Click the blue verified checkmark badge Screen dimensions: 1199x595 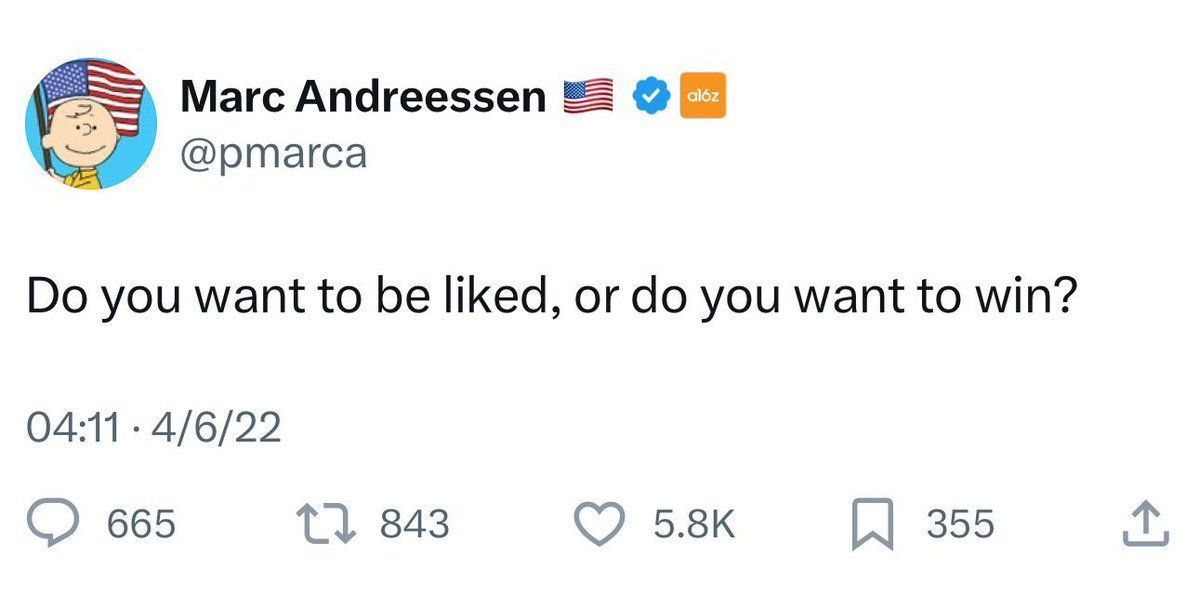pos(651,94)
